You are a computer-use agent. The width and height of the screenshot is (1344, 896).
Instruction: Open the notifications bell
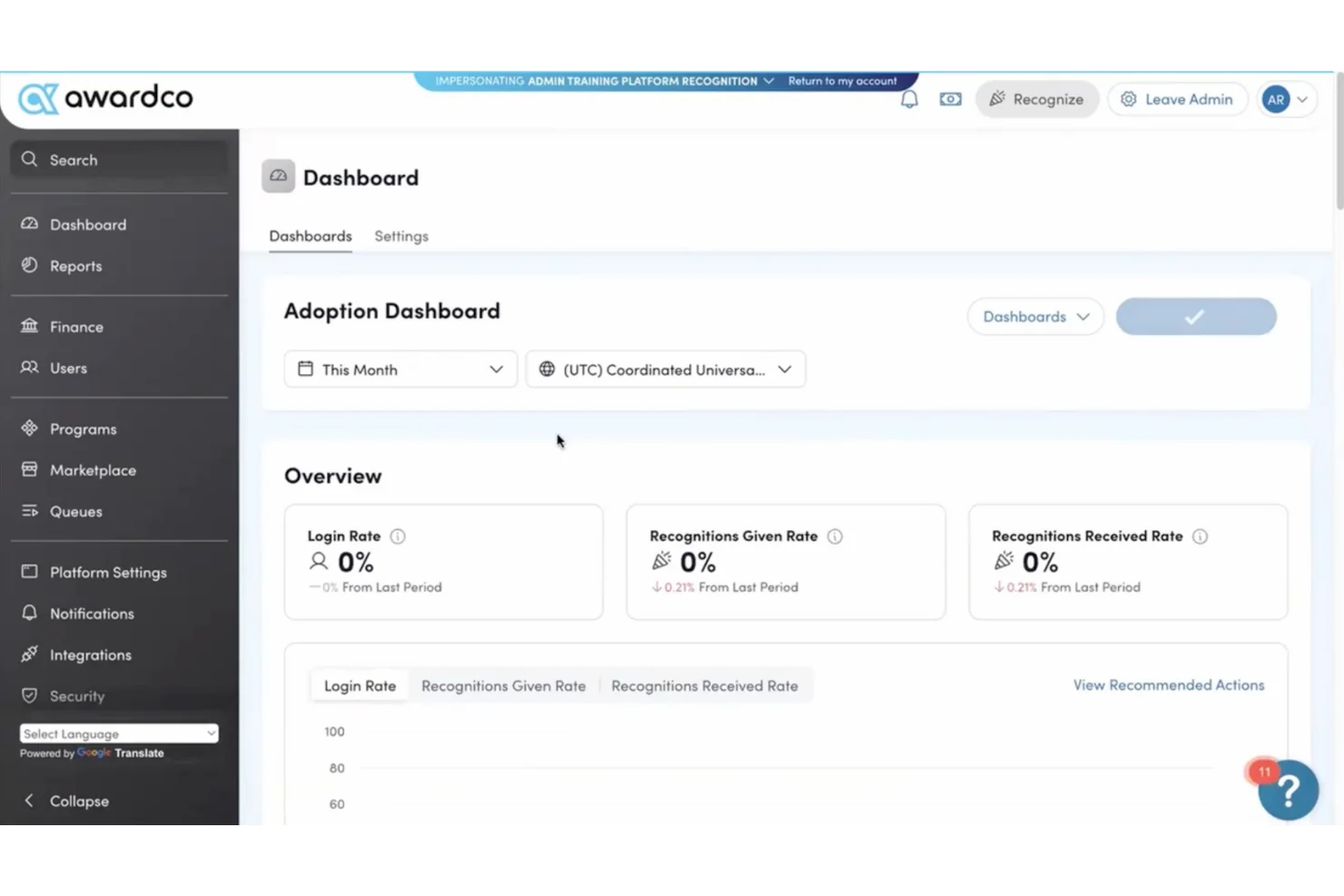(909, 99)
